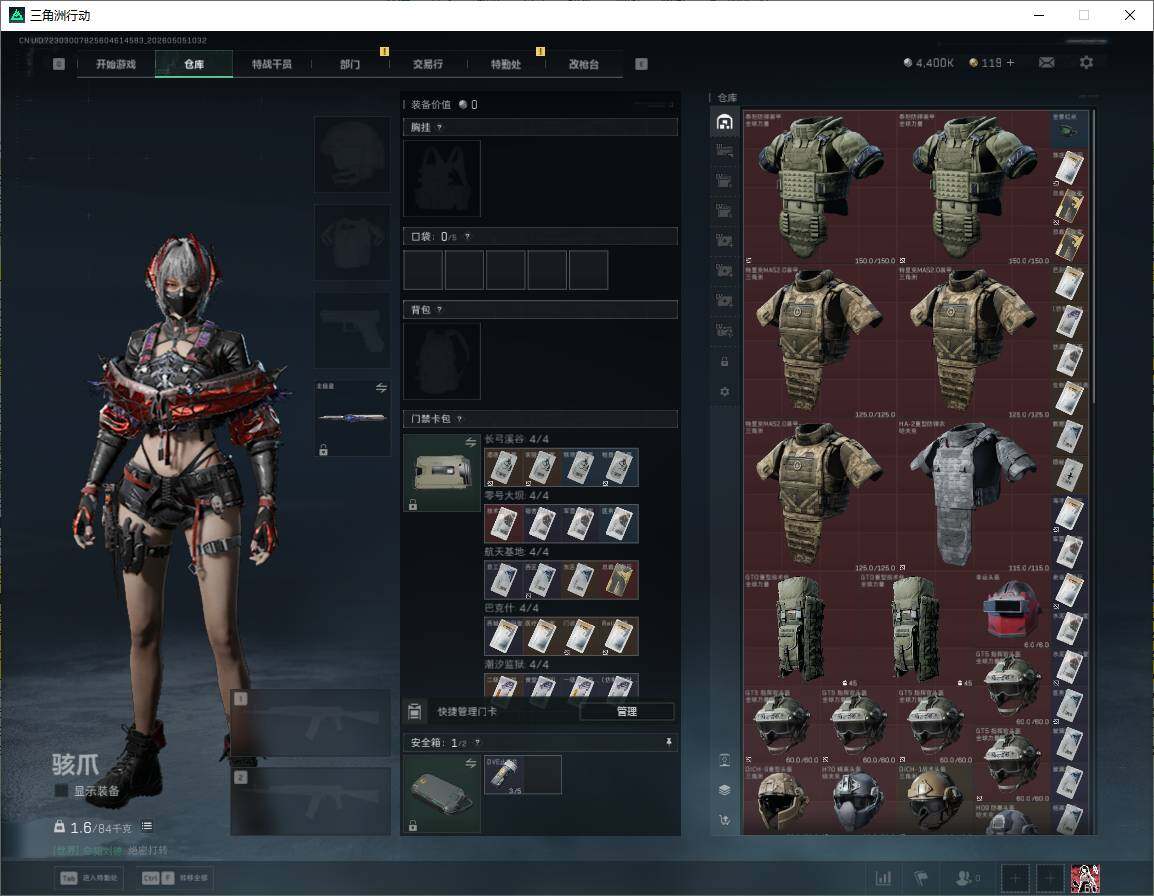1154x896 pixels.
Task: Select top-left green heavy armor in warehouse
Action: coord(820,188)
